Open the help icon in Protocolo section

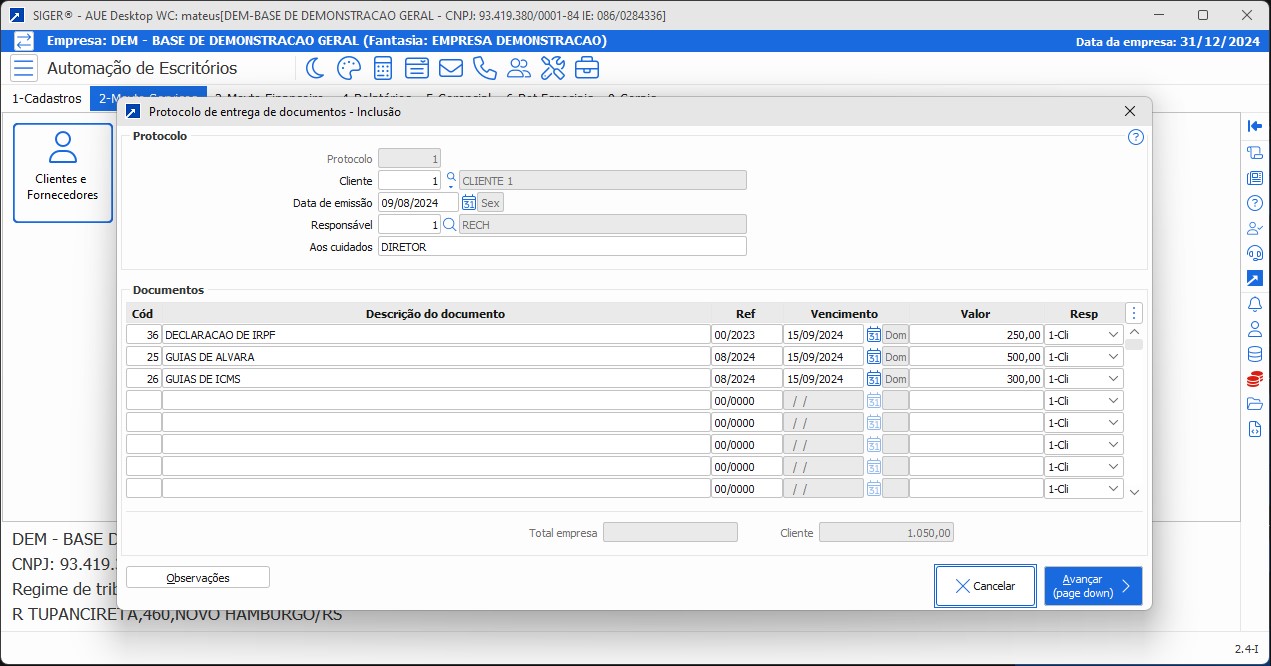[x=1135, y=138]
